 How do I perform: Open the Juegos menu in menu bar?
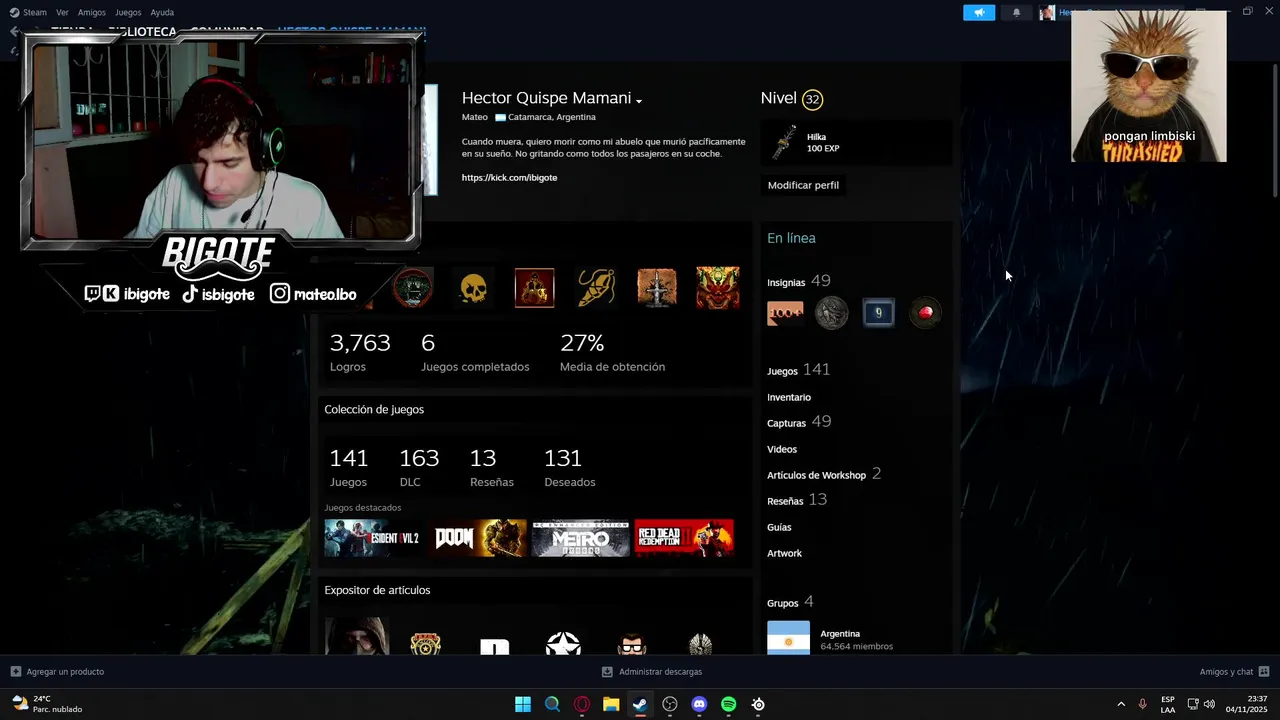128,12
